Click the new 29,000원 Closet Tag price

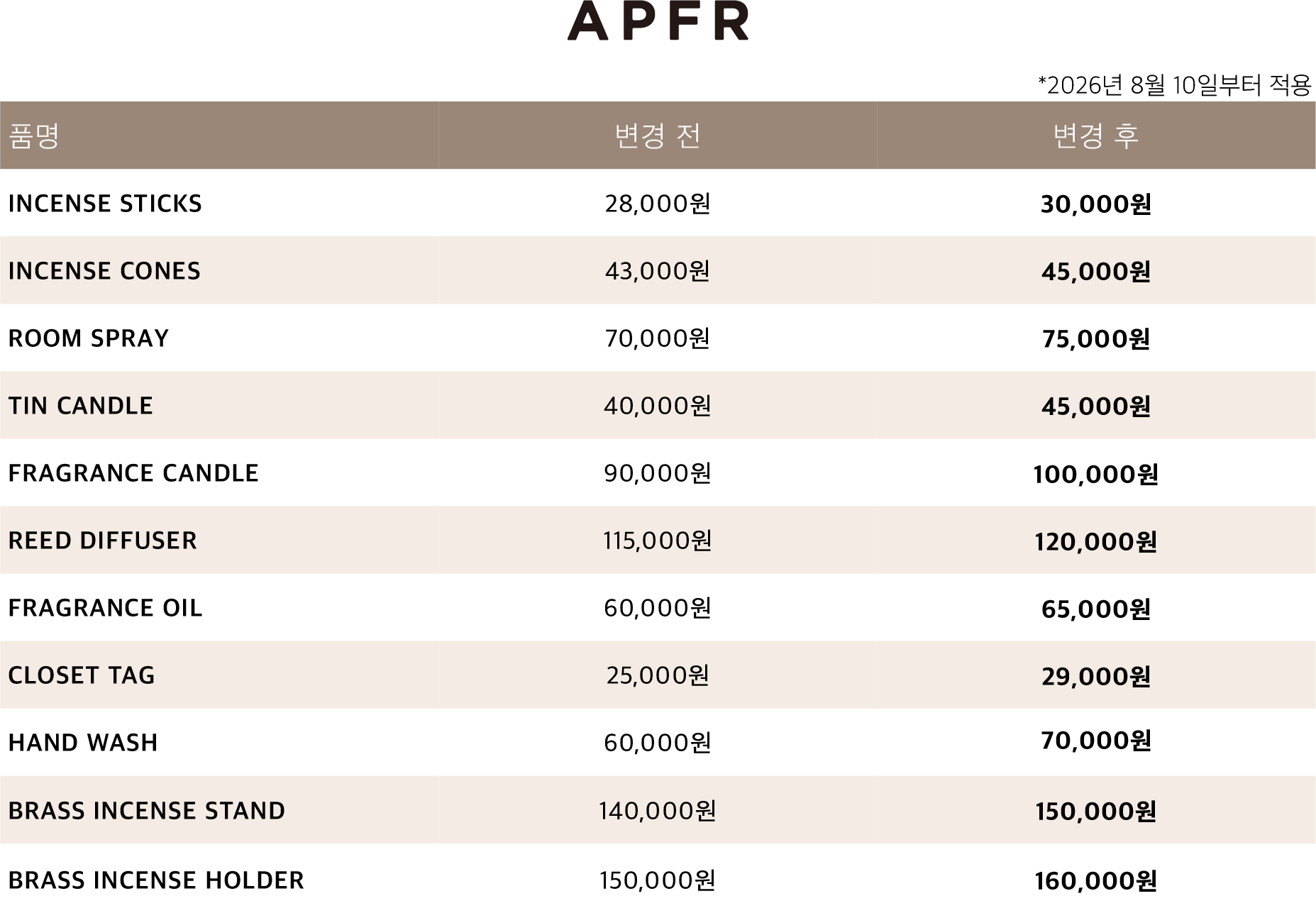coord(1096,677)
